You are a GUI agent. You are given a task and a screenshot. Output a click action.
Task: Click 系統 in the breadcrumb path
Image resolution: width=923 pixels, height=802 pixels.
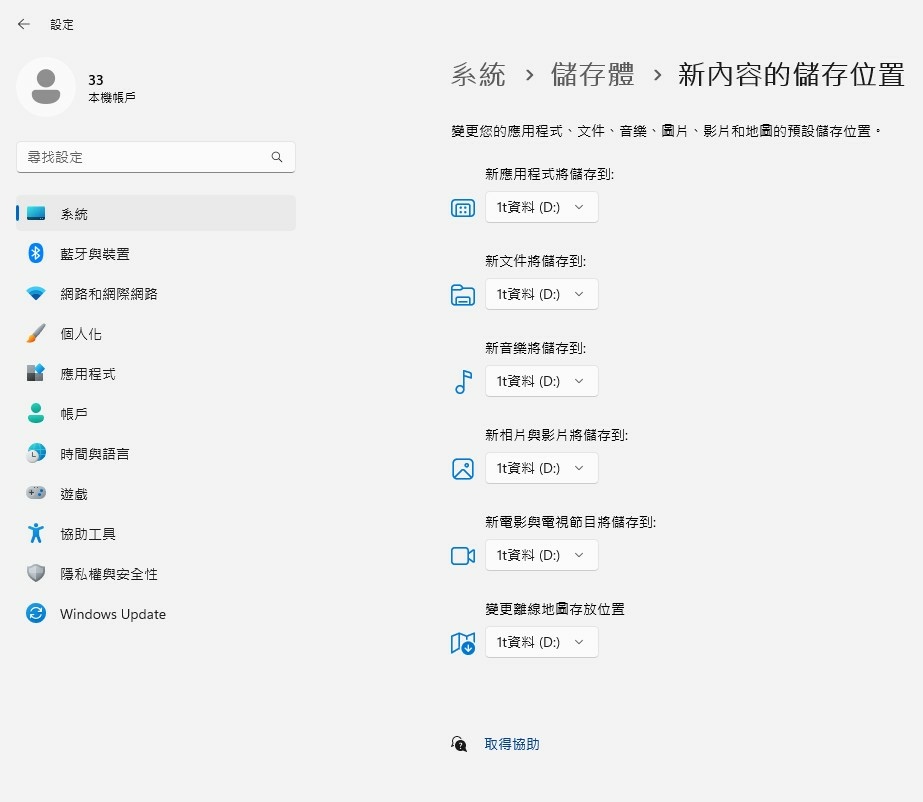pyautogui.click(x=478, y=74)
